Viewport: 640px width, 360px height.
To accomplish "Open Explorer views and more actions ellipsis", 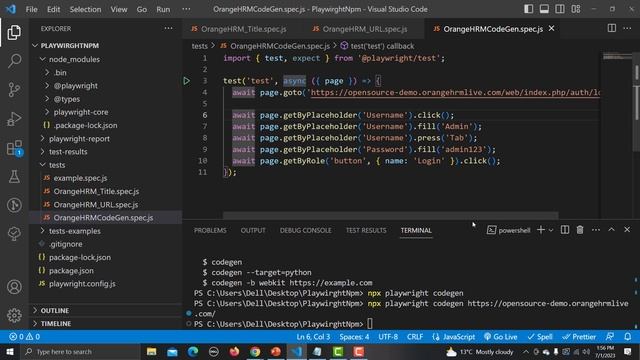I will tap(168, 28).
